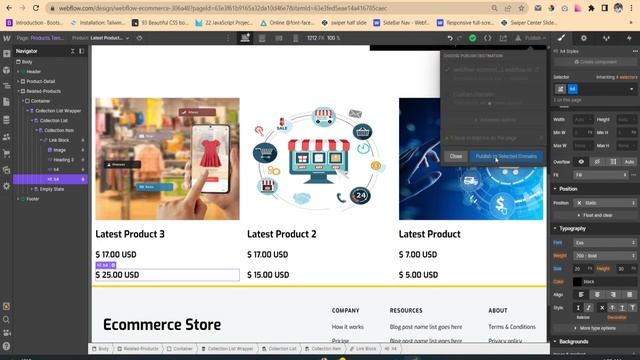Click the Latest Product 3 image thumbnail

pyautogui.click(x=167, y=159)
